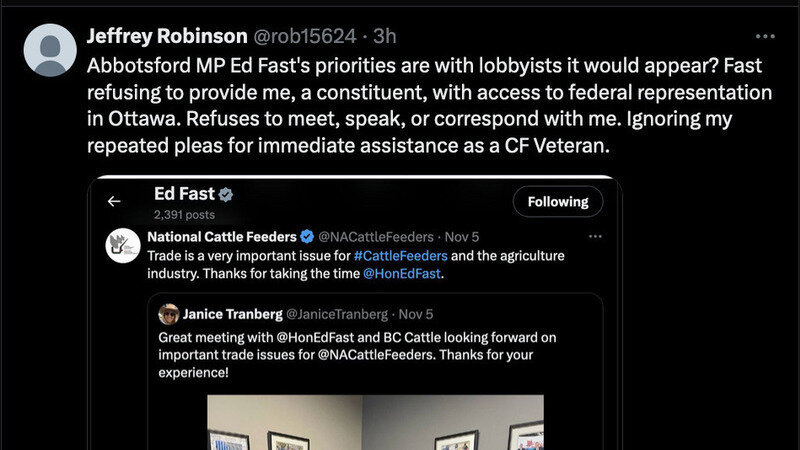Open the National Cattle Feeders account name

pos(222,237)
